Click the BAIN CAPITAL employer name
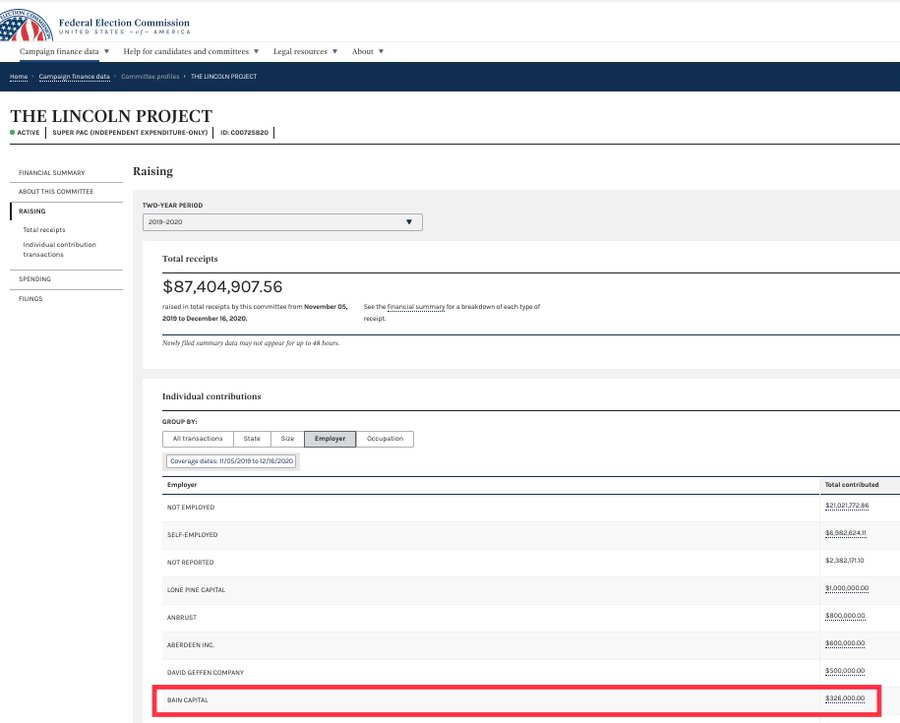 [187, 700]
